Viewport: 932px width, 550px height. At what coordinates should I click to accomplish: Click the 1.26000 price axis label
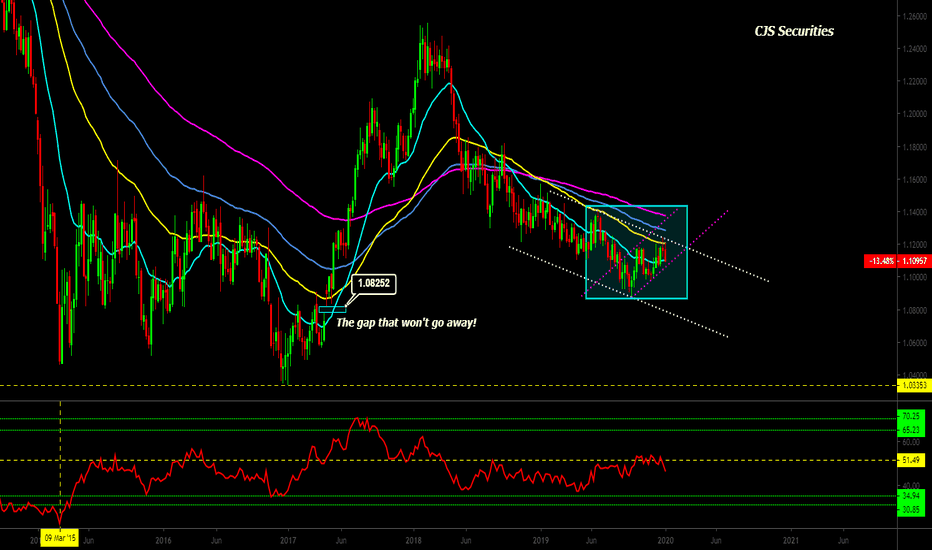coord(913,17)
